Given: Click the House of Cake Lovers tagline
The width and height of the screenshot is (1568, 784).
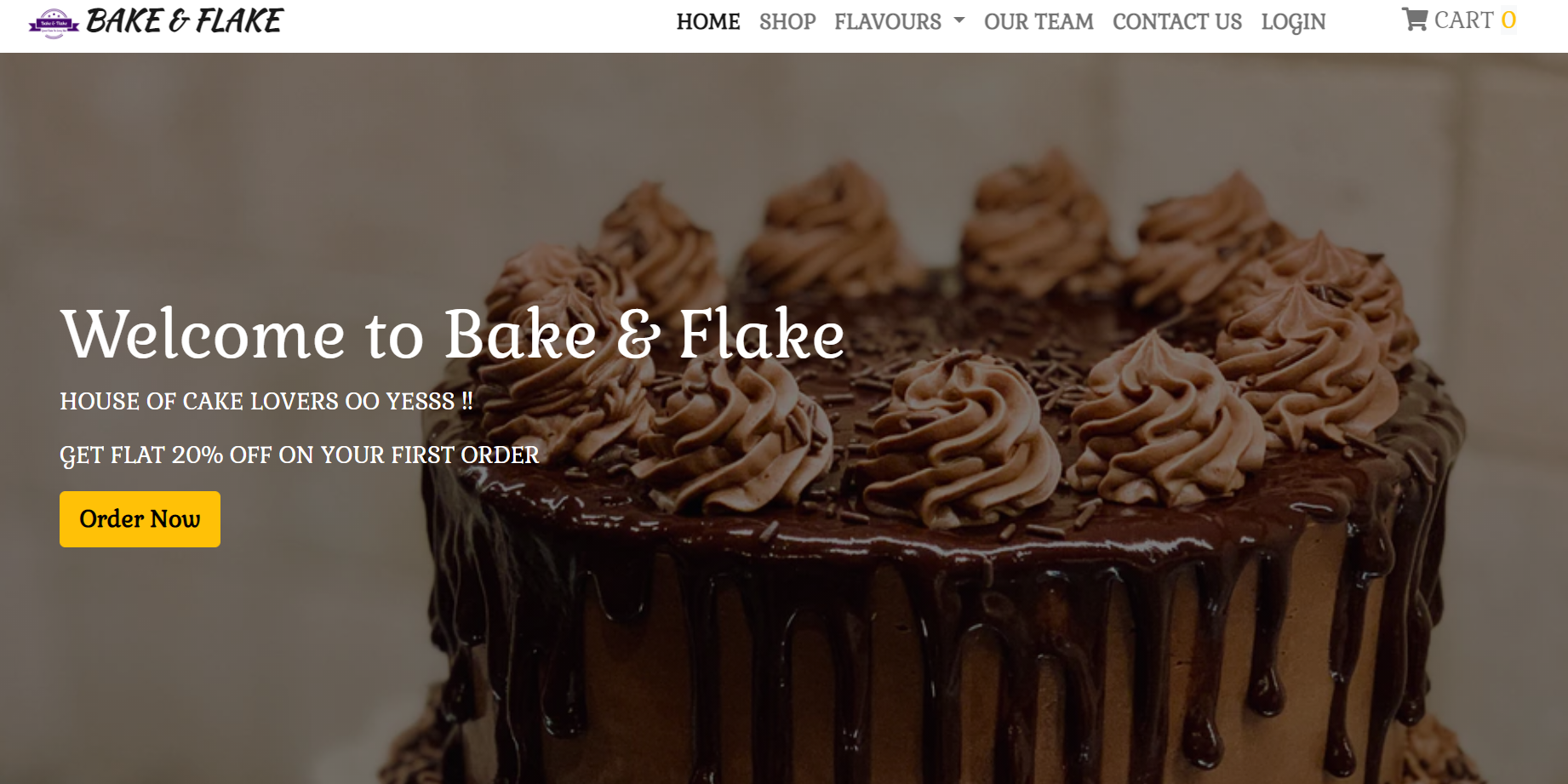Looking at the screenshot, I should coord(266,401).
